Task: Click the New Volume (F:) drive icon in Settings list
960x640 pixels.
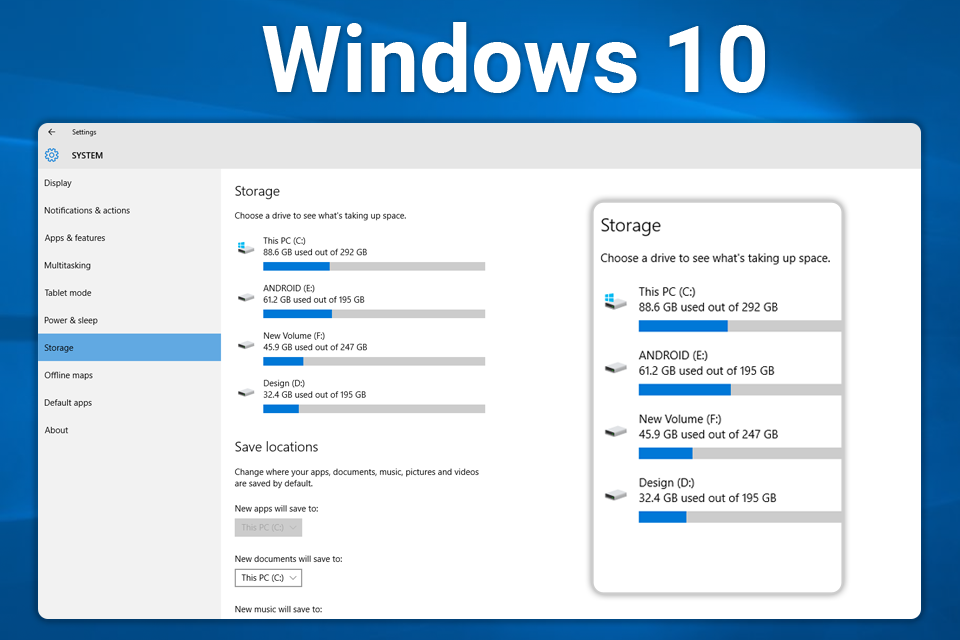Action: click(x=246, y=345)
